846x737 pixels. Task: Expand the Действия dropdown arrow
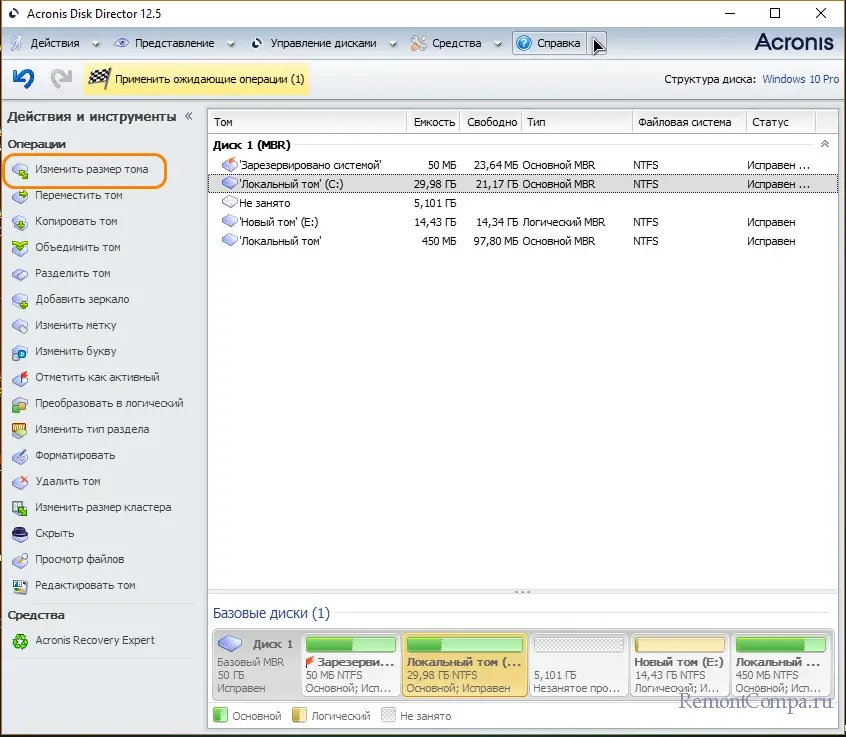(96, 44)
